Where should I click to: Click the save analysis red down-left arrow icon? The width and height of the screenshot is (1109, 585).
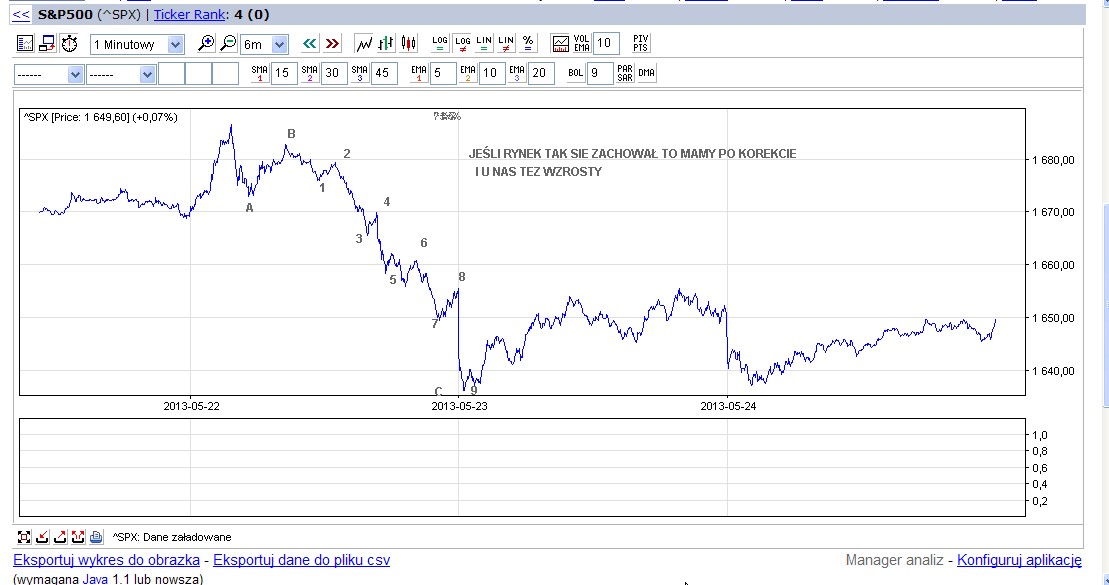42,537
